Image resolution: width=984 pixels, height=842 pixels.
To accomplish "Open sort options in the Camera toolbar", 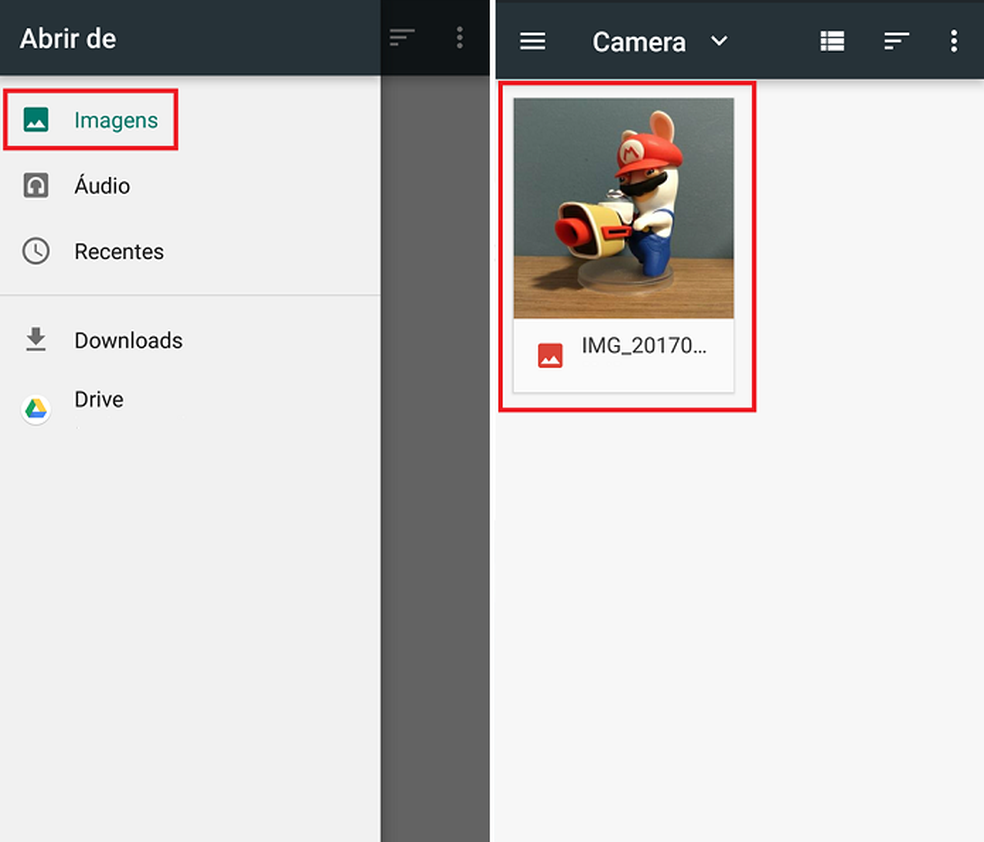I will [896, 41].
